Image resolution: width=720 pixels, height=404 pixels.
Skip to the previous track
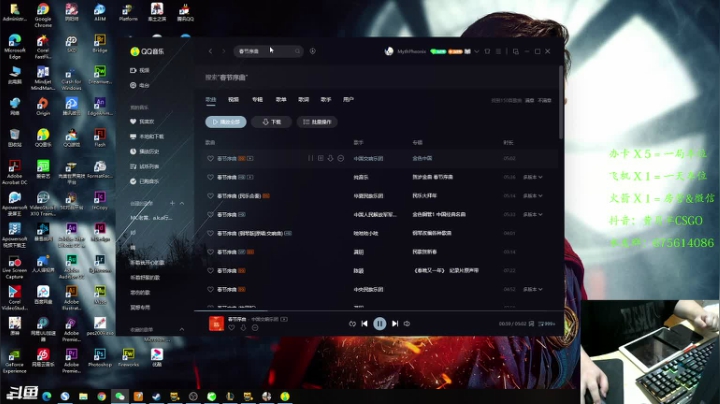365,324
